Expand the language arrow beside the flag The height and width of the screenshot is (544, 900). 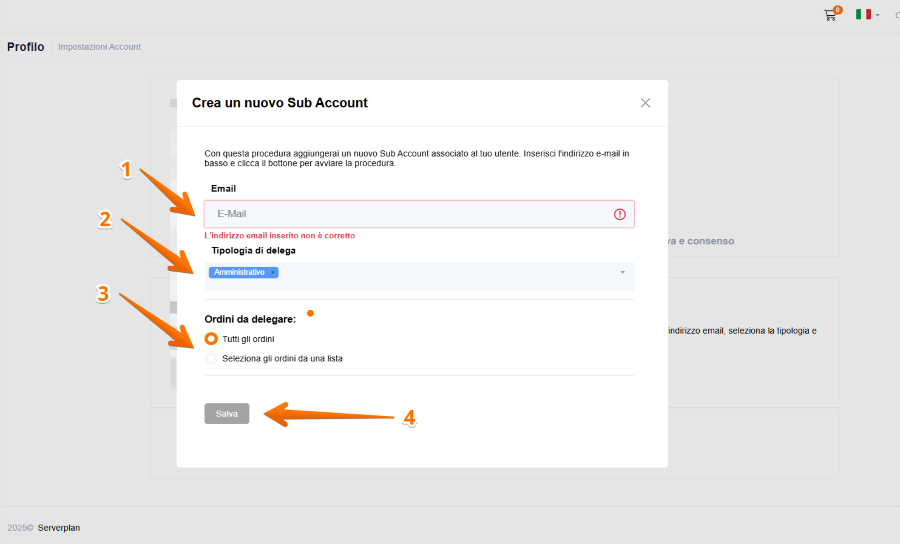click(x=877, y=16)
